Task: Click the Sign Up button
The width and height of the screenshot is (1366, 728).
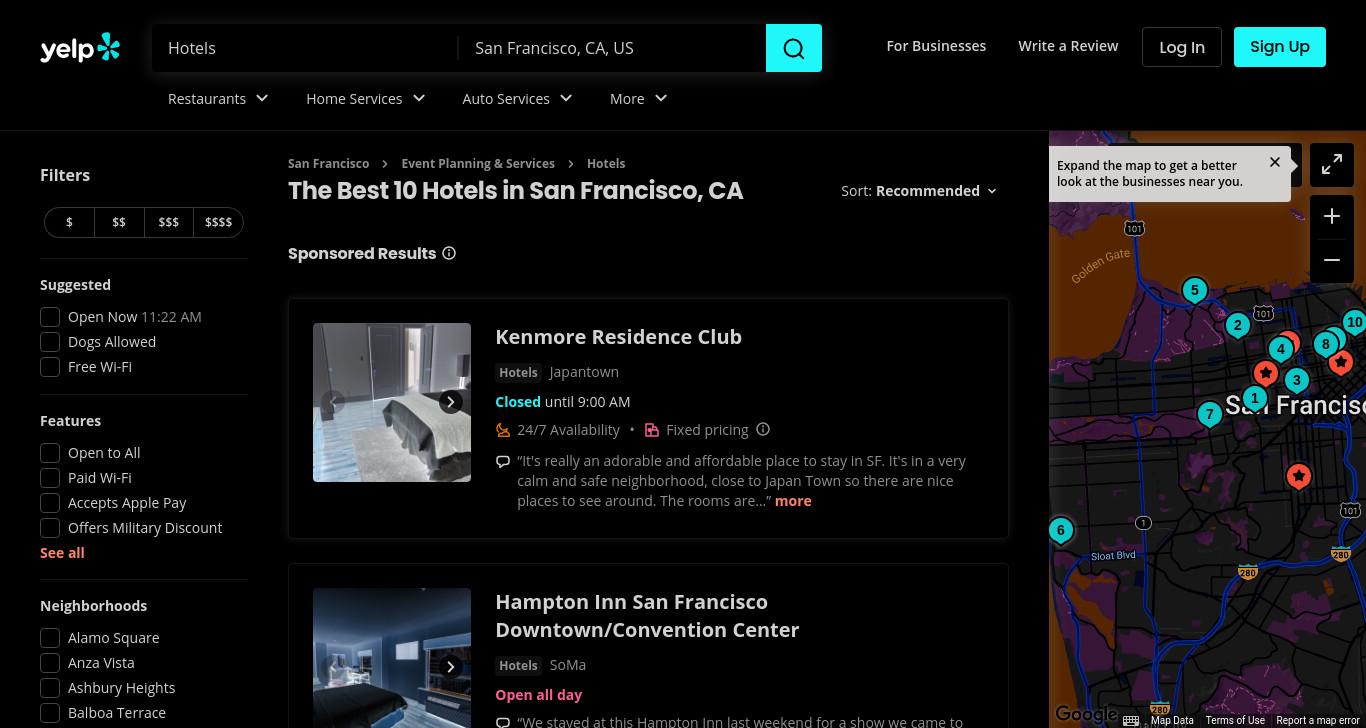Action: pyautogui.click(x=1280, y=47)
